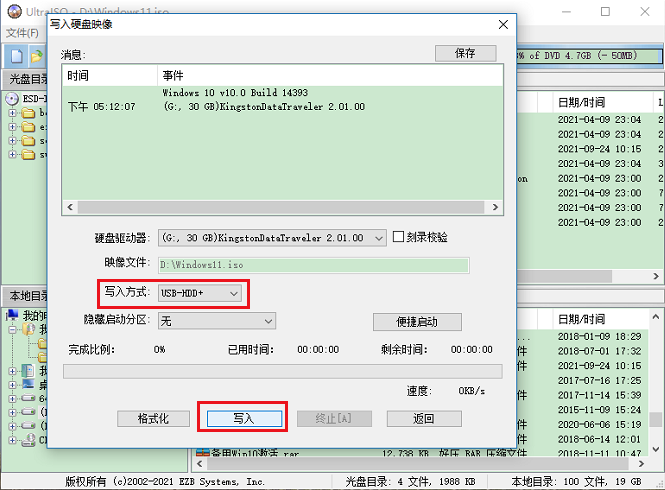
Task: Select the ESD disc root icon in tree
Action: (13, 99)
